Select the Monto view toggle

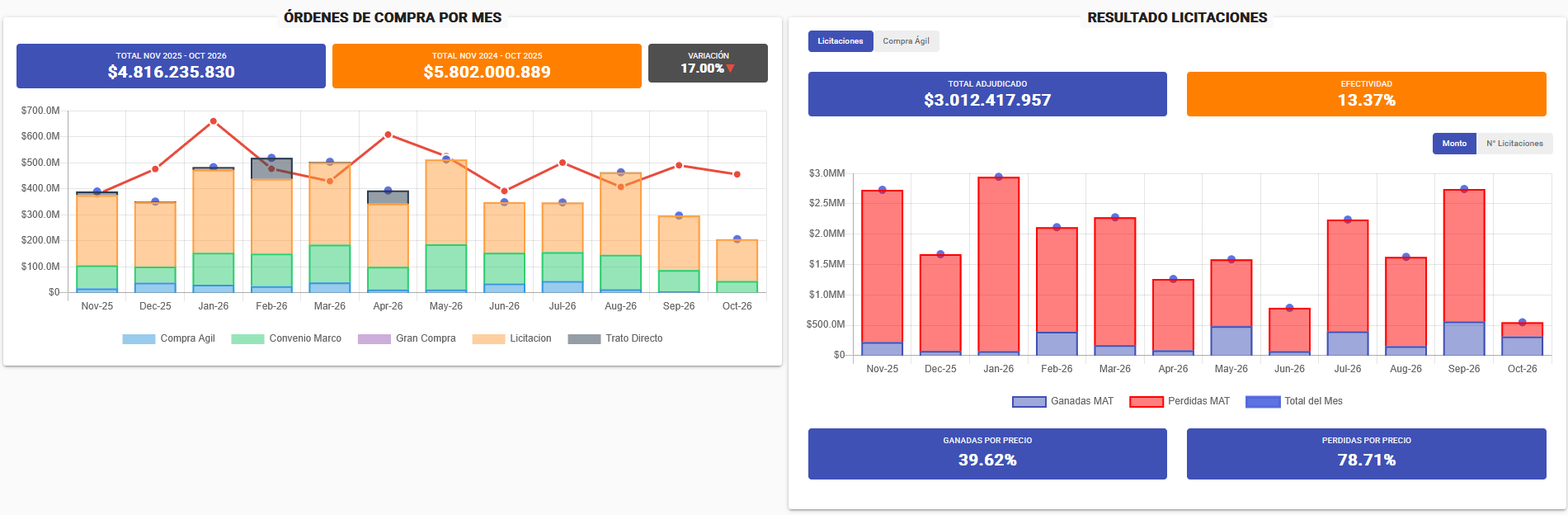pyautogui.click(x=1454, y=144)
